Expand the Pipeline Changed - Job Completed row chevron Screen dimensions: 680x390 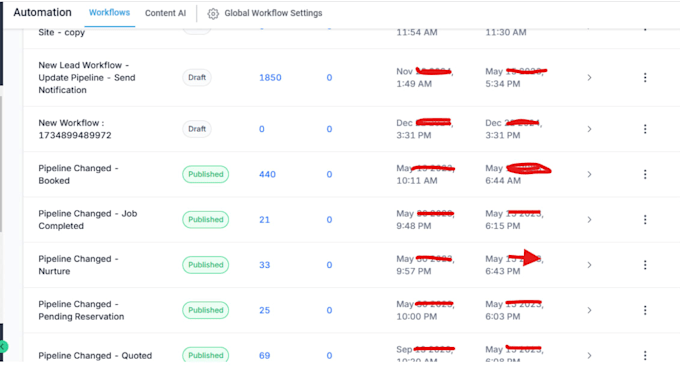pos(589,220)
